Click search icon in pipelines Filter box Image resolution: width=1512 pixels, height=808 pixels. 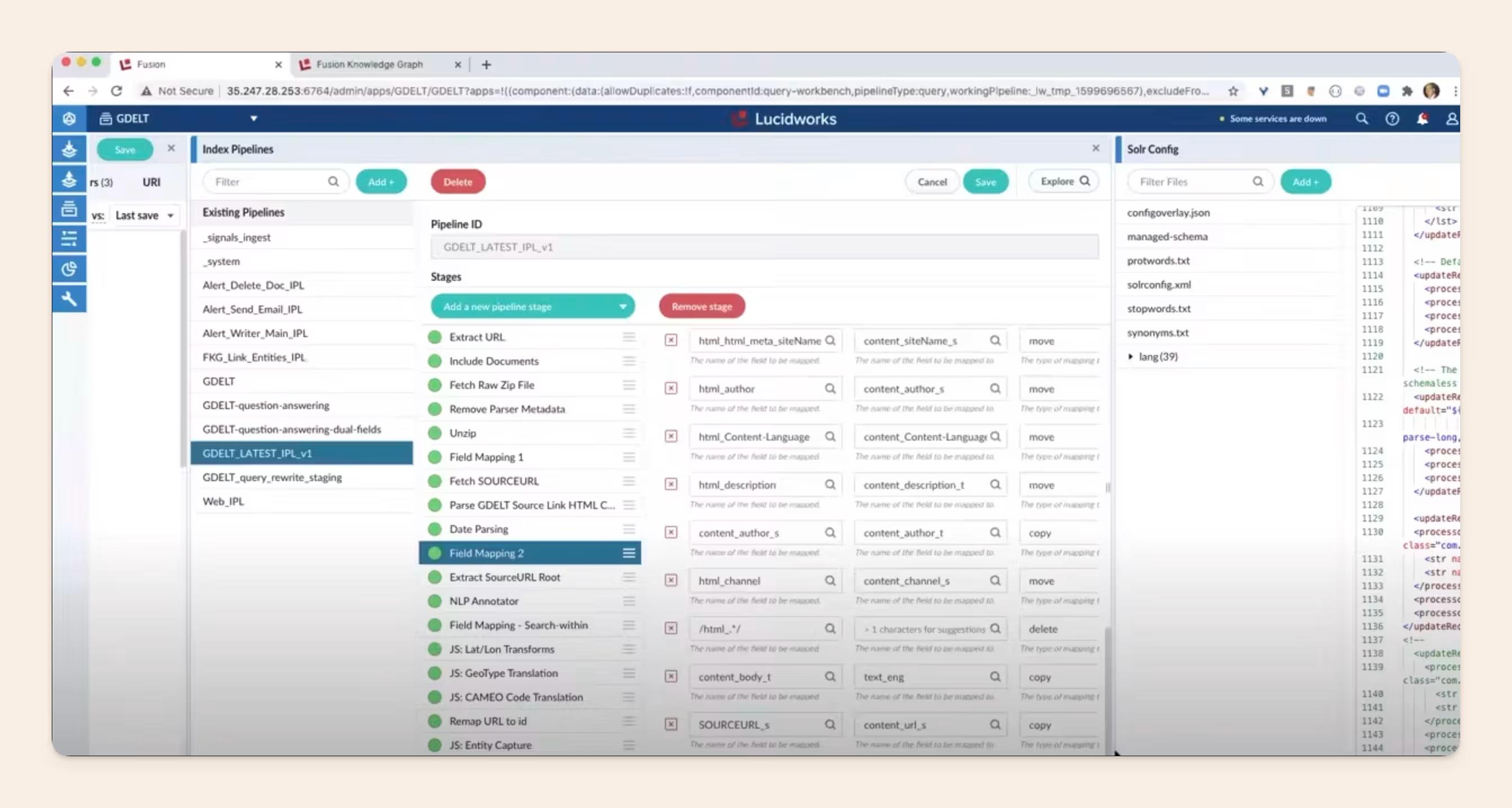pyautogui.click(x=333, y=181)
